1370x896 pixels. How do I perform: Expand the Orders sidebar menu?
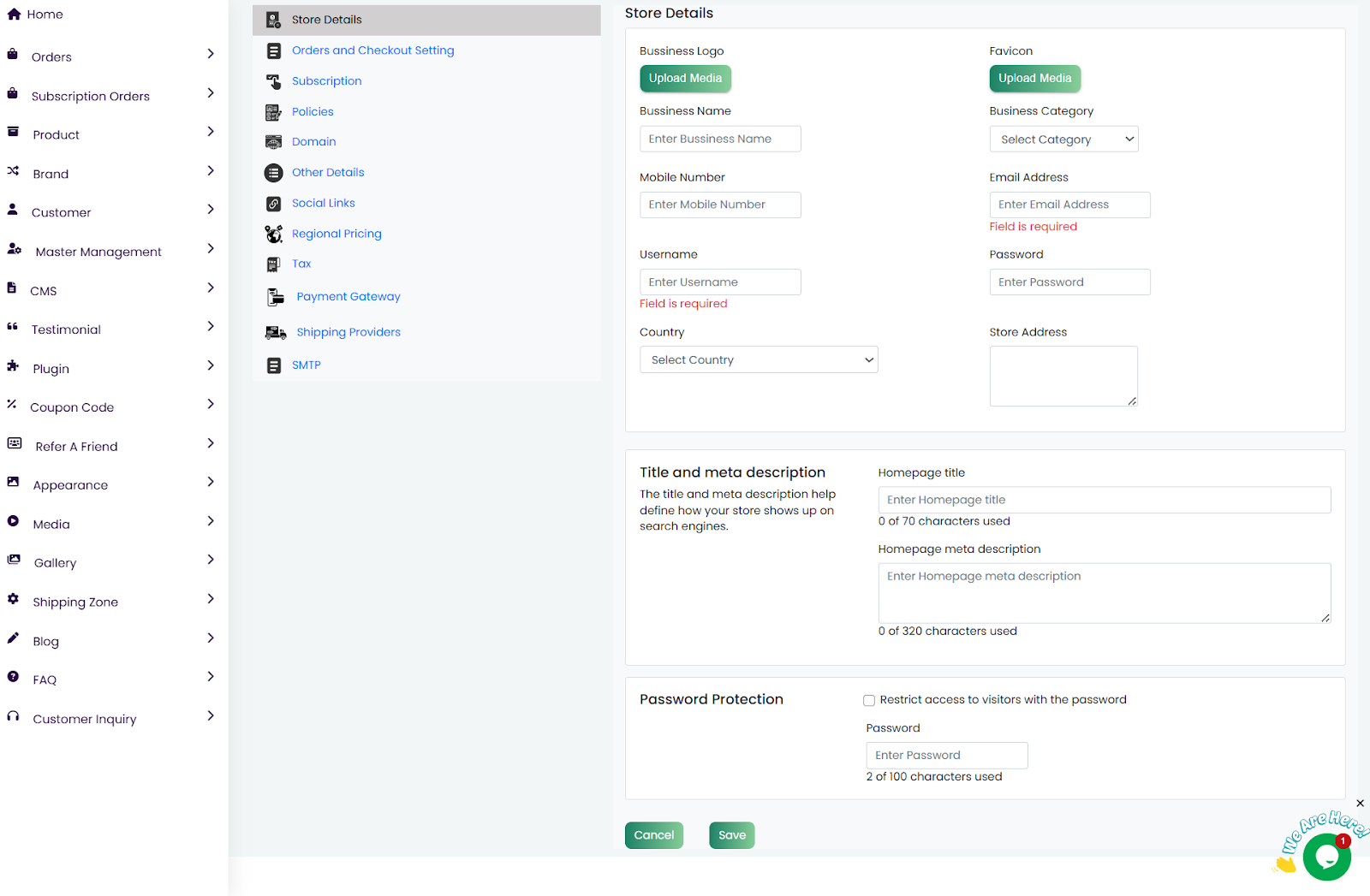pyautogui.click(x=211, y=54)
